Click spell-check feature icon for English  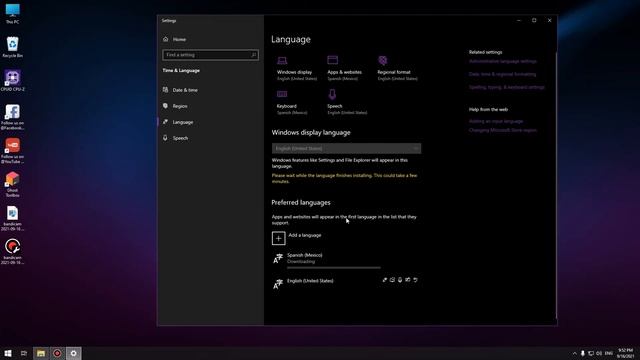coord(416,280)
